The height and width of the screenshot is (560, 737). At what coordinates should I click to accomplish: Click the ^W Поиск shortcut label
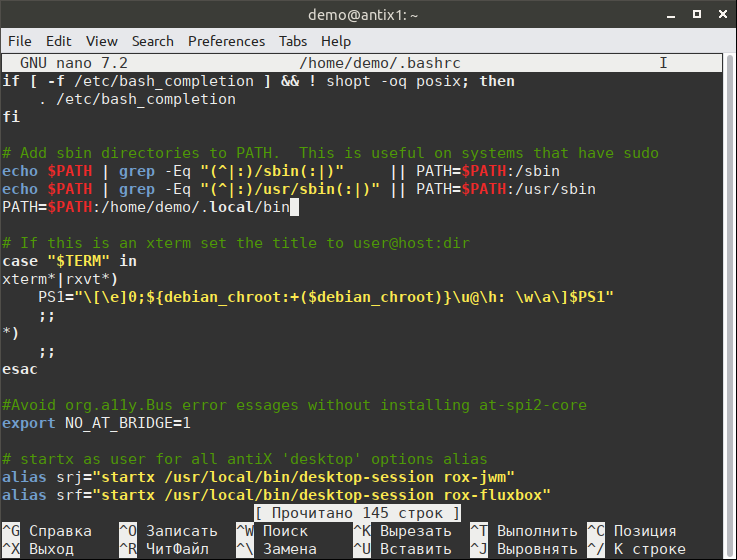272,531
